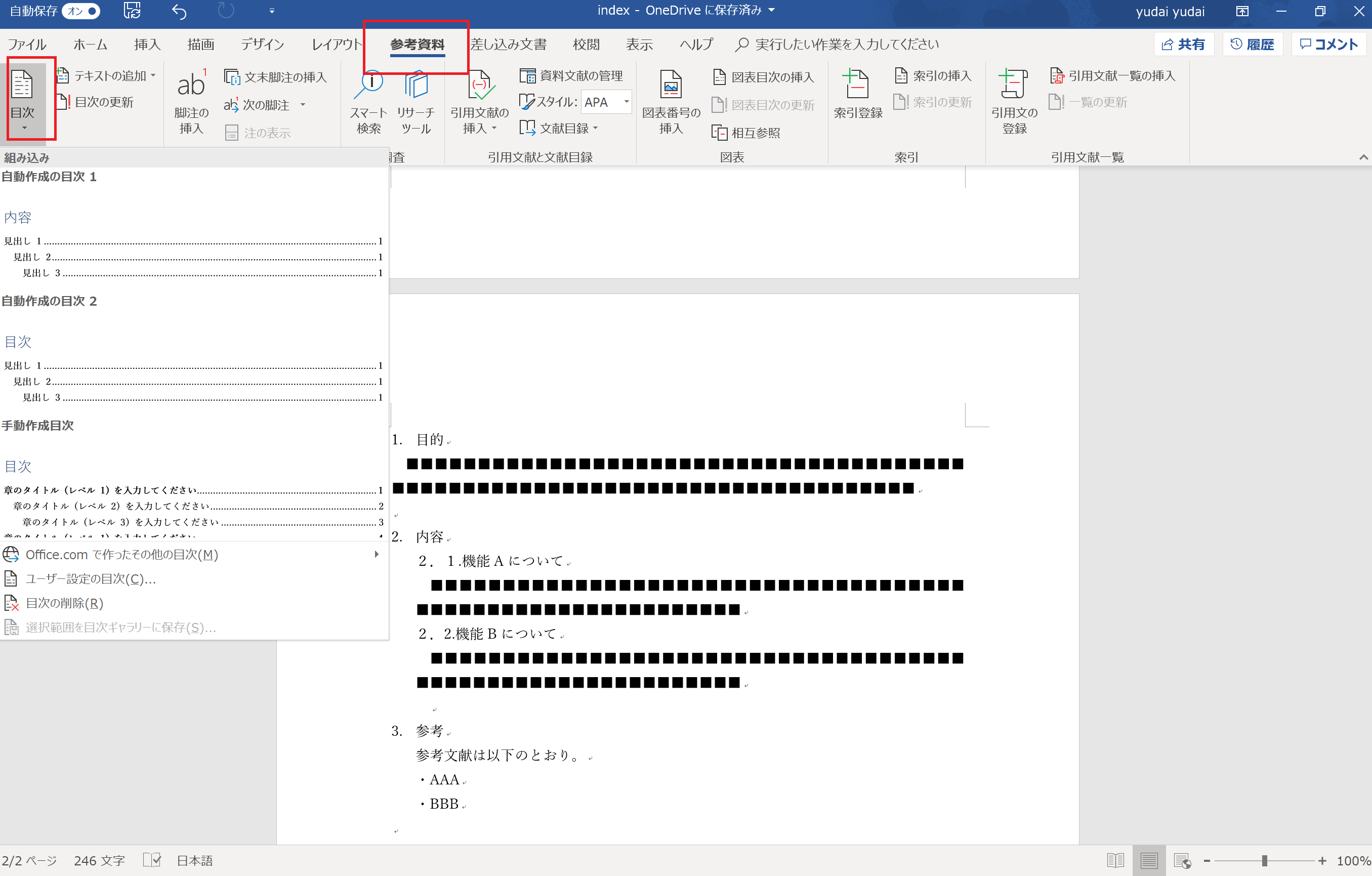Screen dimensions: 1372x876
Task: Expand 次の脚注 dropdown arrow
Action: pyautogui.click(x=303, y=104)
